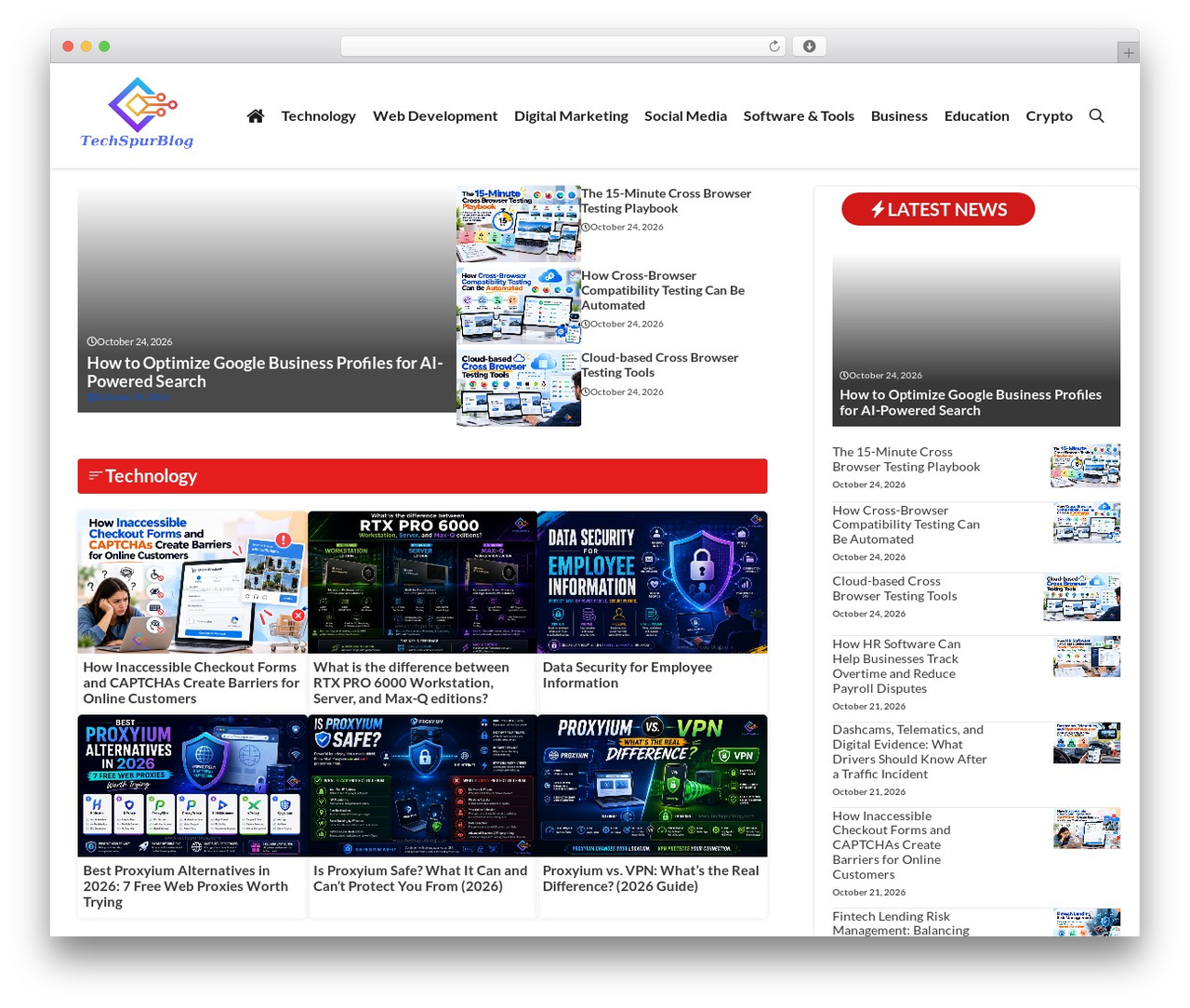Image resolution: width=1190 pixels, height=1008 pixels.
Task: Open the Technology menu item
Action: pyautogui.click(x=319, y=115)
